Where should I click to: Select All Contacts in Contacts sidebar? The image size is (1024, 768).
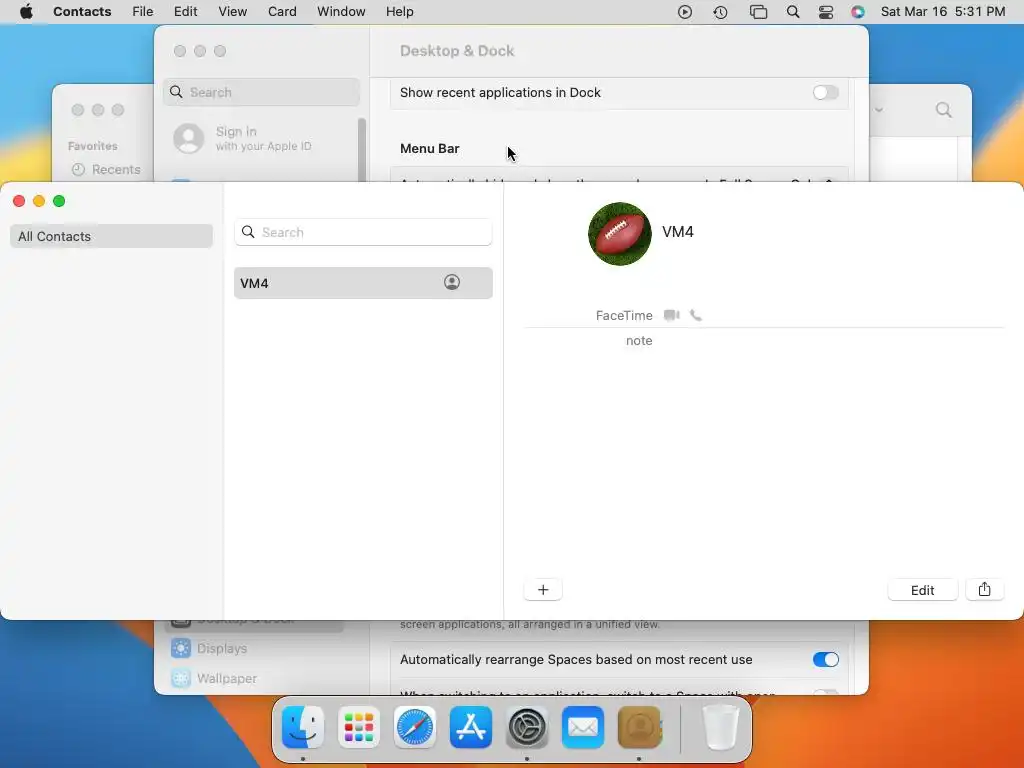tap(111, 236)
